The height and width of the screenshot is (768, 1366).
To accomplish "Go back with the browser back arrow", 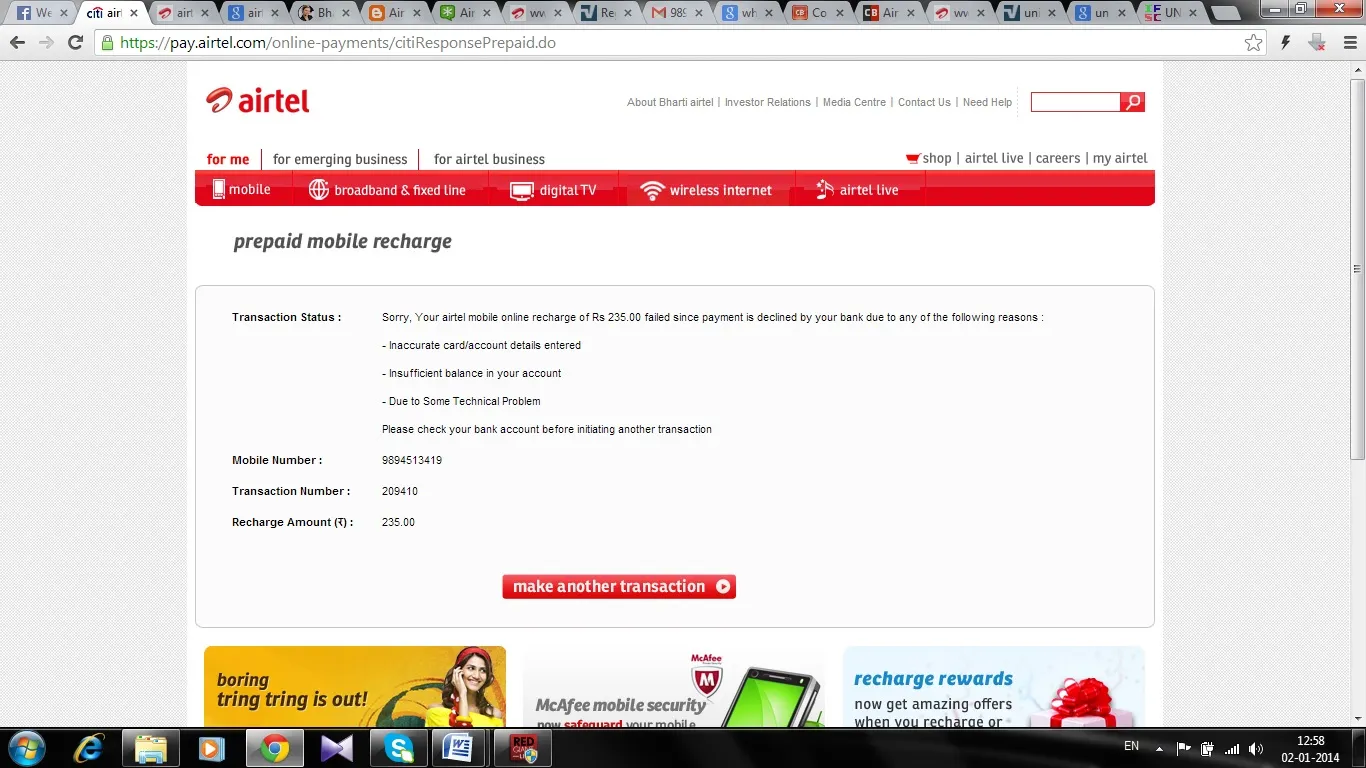I will [x=17, y=43].
